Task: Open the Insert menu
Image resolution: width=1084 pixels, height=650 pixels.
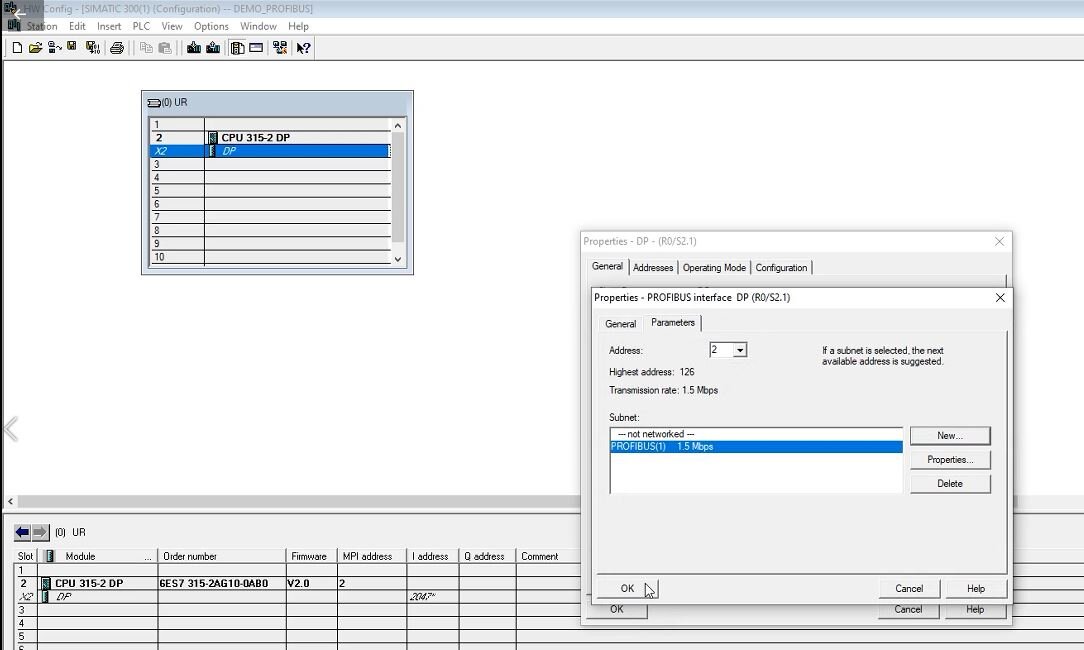Action: (109, 26)
